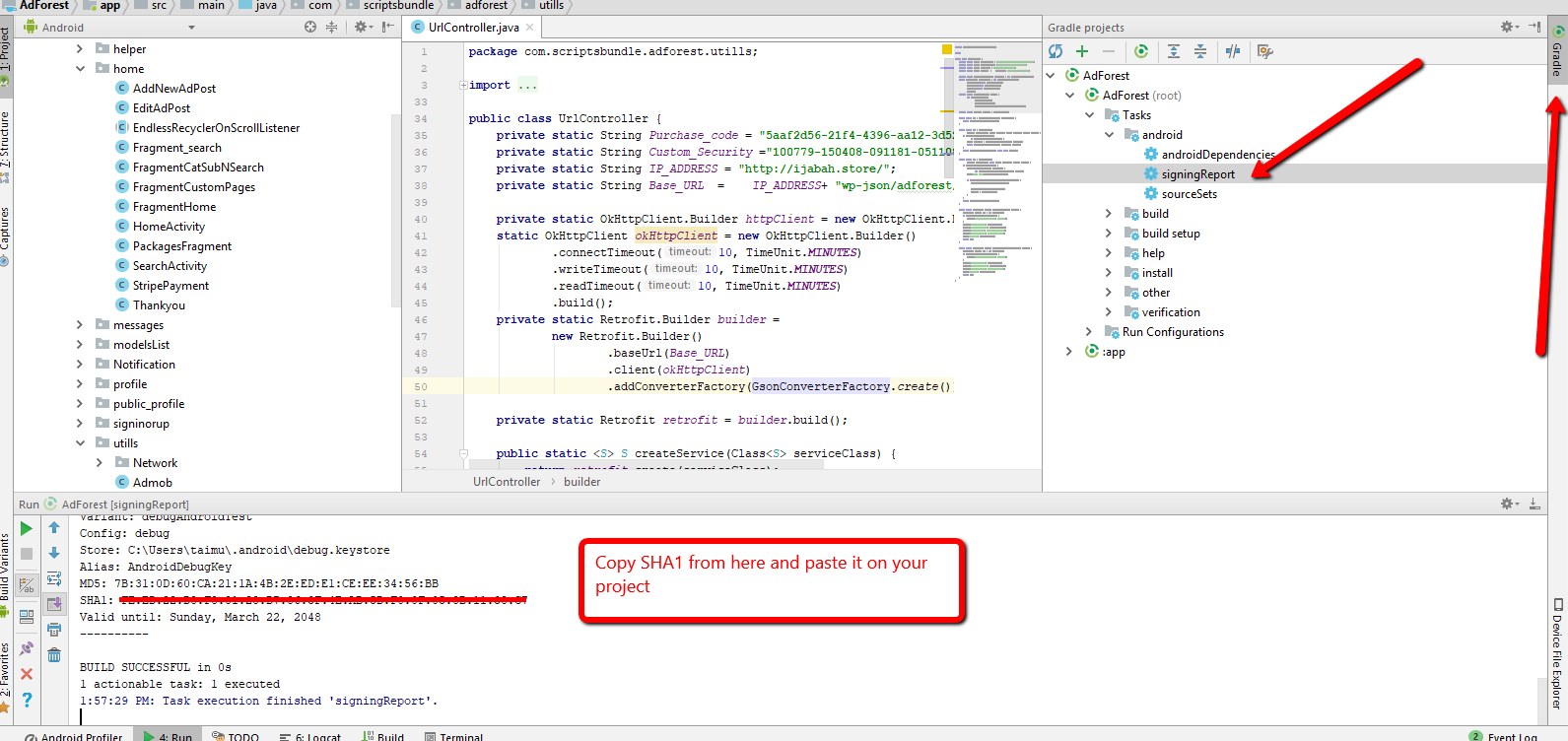
Task: Print the Run console output
Action: coord(54,630)
